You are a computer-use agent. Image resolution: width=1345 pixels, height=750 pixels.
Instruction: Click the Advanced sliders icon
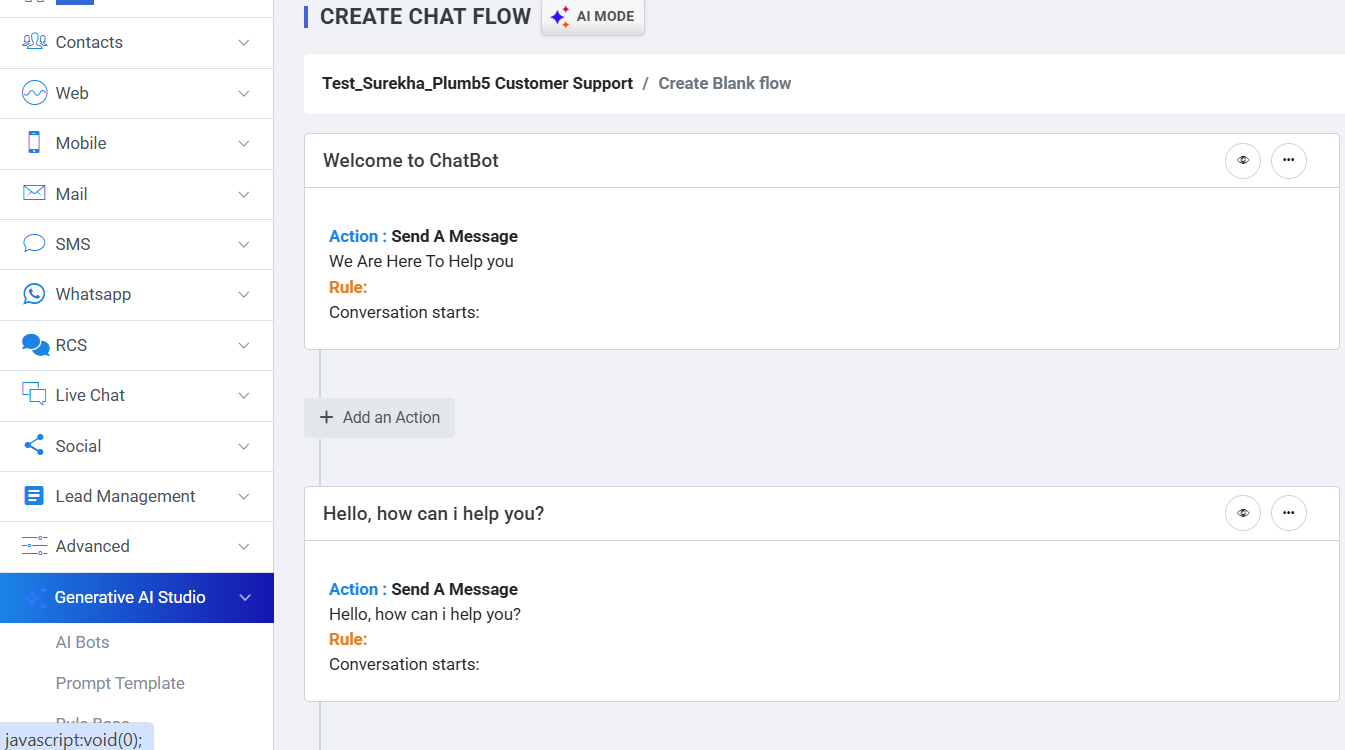[35, 546]
